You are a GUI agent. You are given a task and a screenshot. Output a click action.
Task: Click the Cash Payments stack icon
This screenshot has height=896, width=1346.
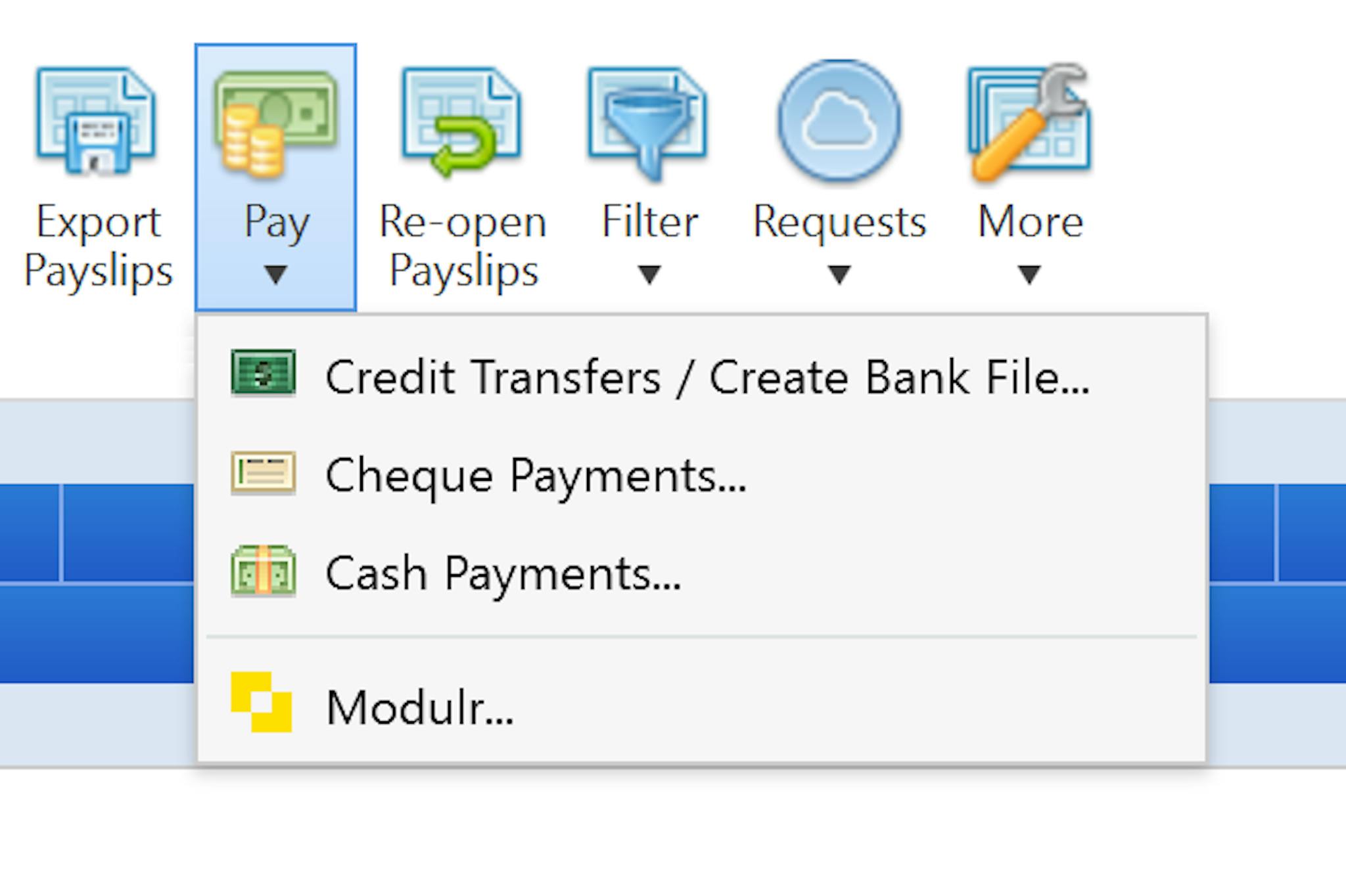click(x=264, y=572)
